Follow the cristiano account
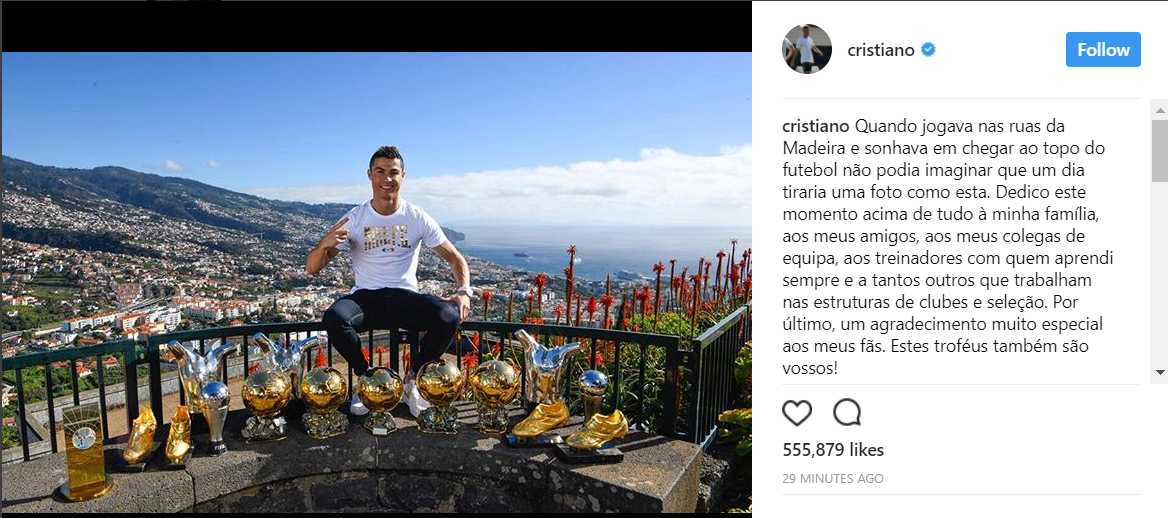 (1103, 50)
